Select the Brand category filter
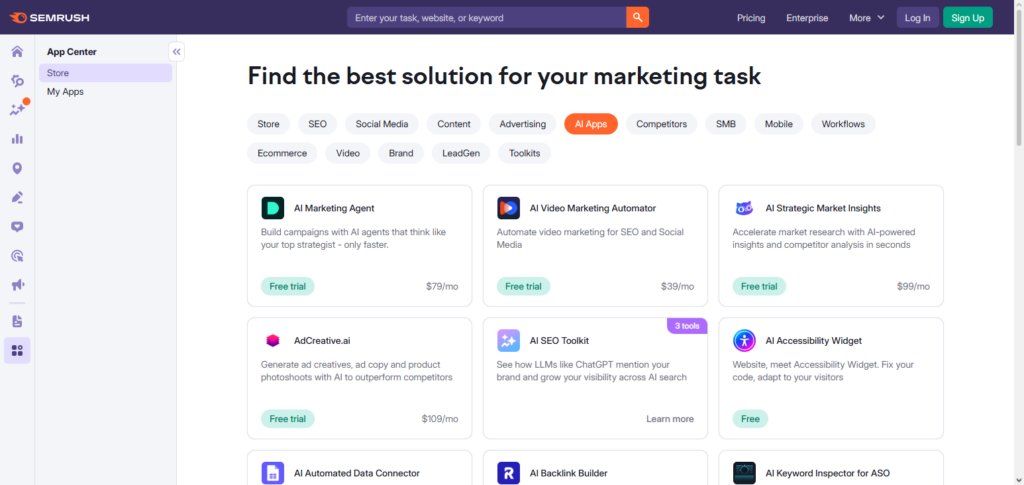Viewport: 1024px width, 485px height. pos(401,153)
